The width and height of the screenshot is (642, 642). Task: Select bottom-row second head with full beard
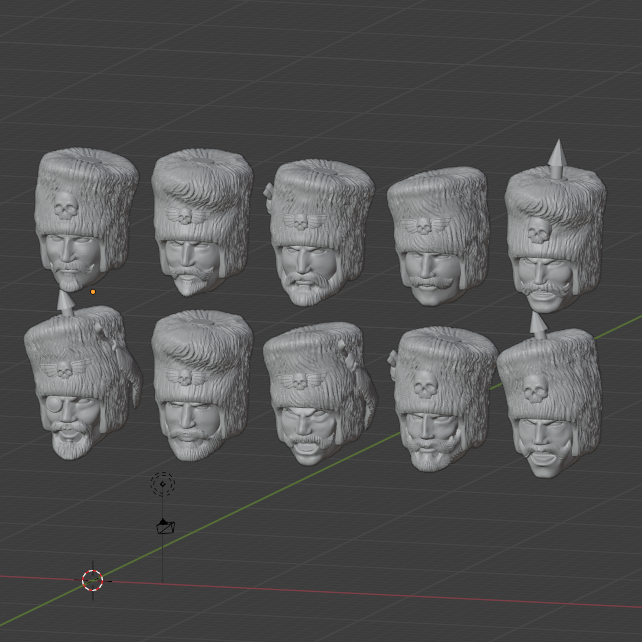point(202,385)
